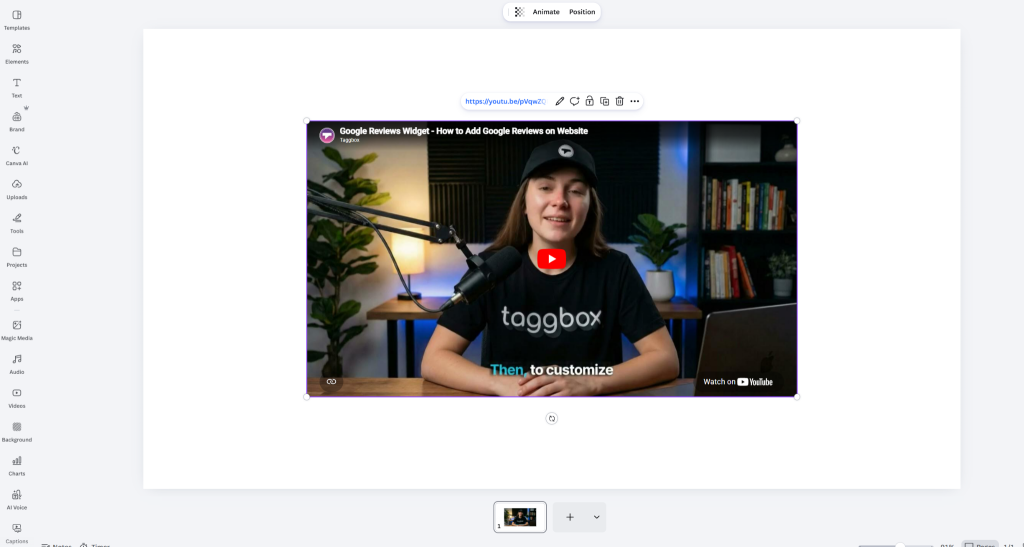Open the More options ellipsis menu

(x=635, y=101)
